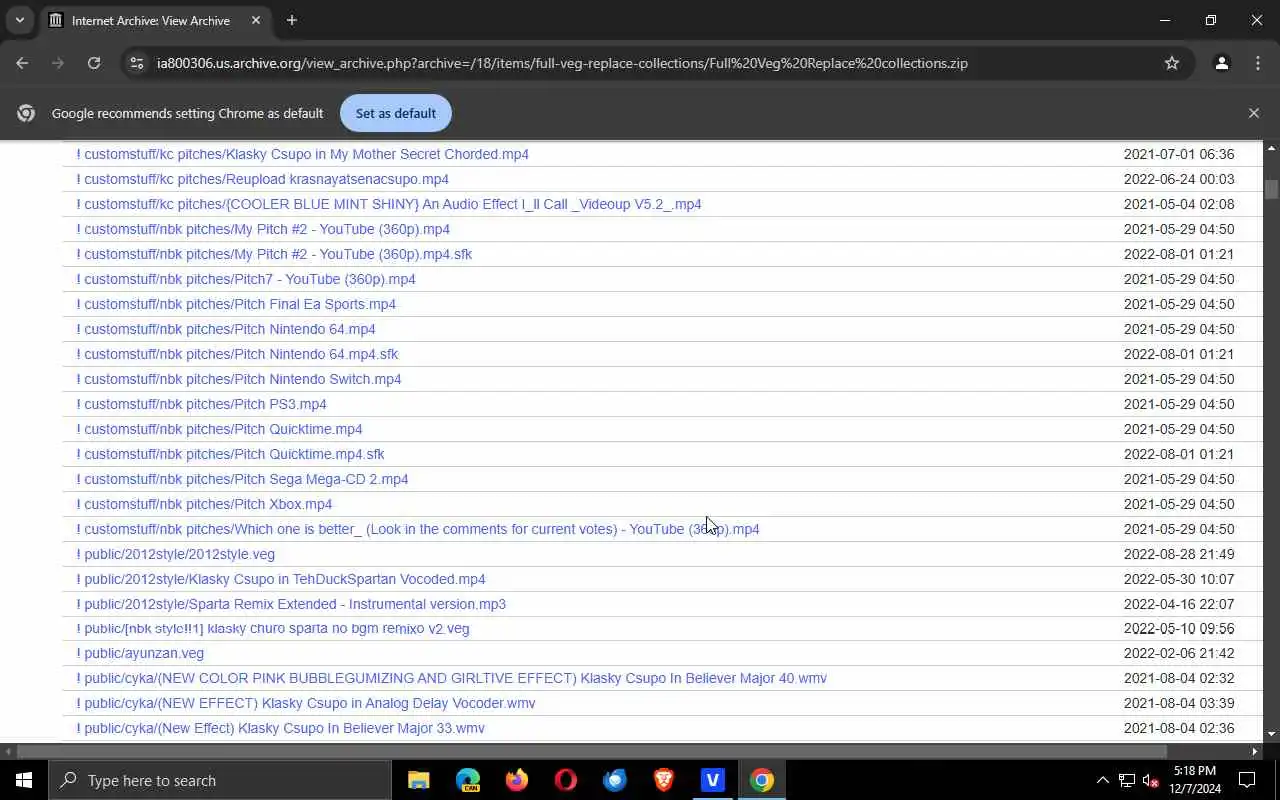
Task: Click the vertical scrollbar thumb
Action: (x=1271, y=190)
